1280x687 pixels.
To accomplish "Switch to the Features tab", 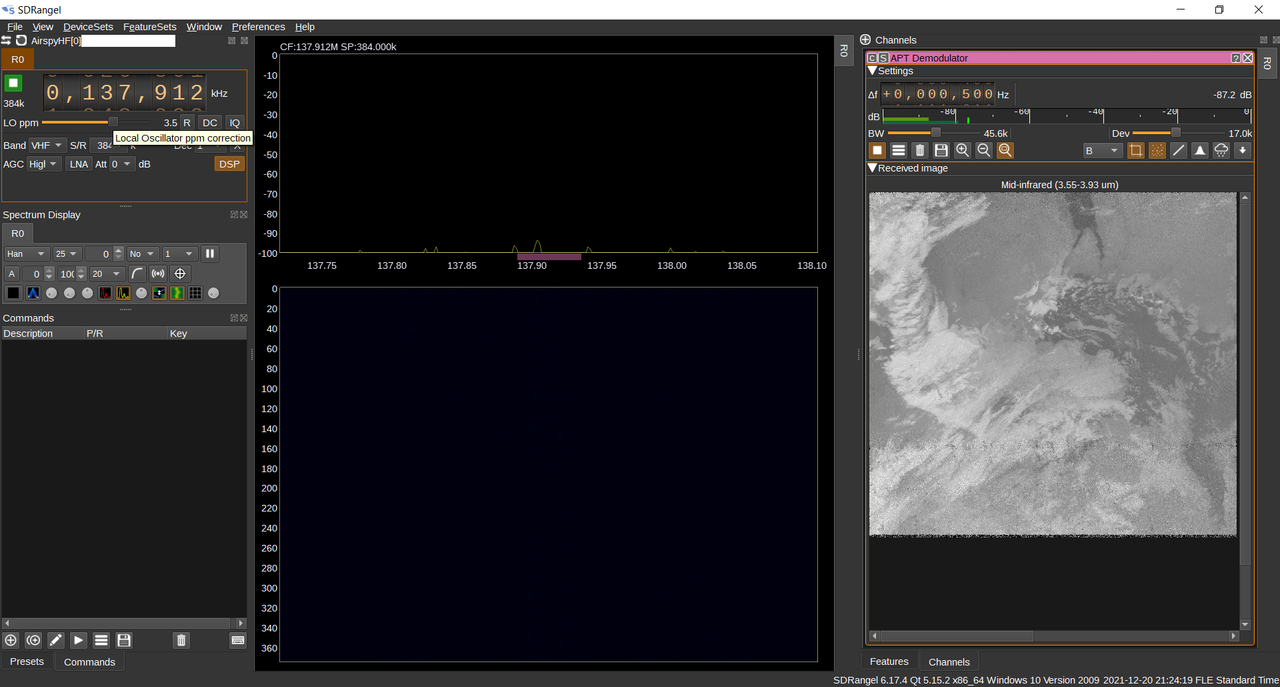I will (889, 662).
